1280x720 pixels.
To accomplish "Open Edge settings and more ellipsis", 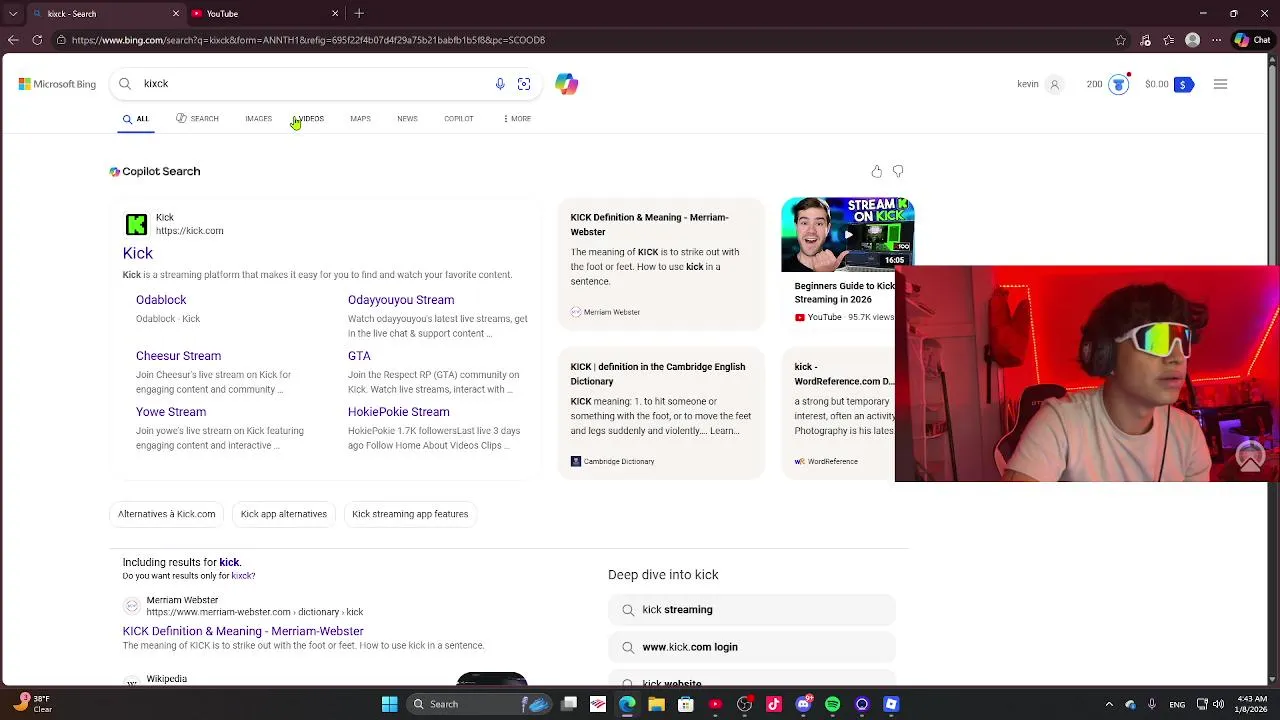I will coord(1216,40).
